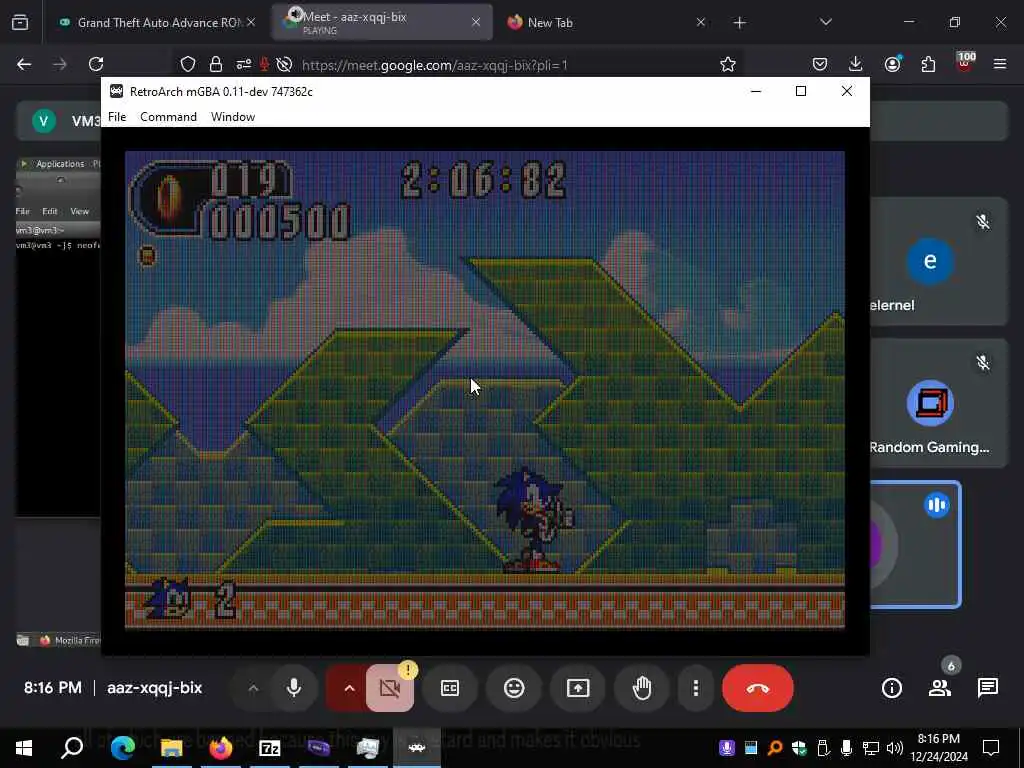Reload the current Firefox page

pyautogui.click(x=96, y=64)
